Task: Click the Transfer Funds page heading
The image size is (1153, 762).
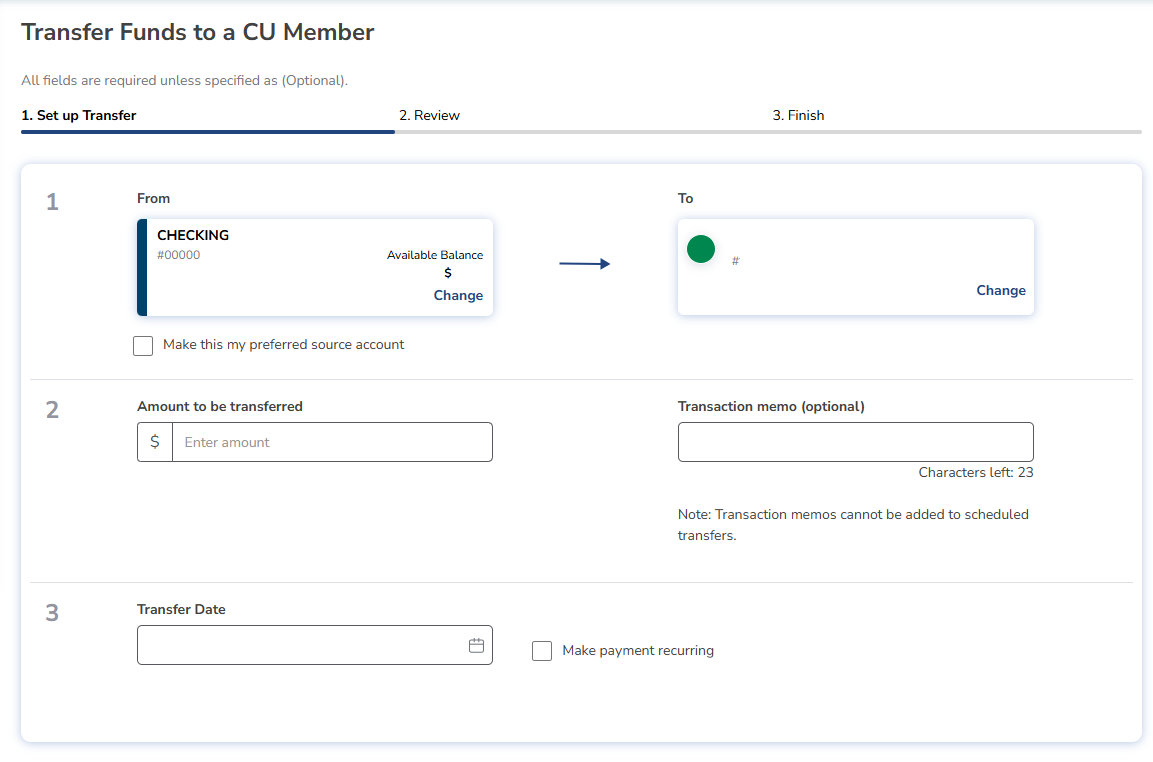Action: 198,32
